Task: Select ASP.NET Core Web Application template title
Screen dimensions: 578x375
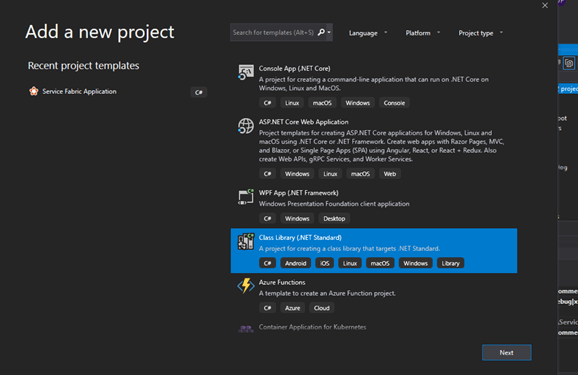Action: (x=303, y=122)
